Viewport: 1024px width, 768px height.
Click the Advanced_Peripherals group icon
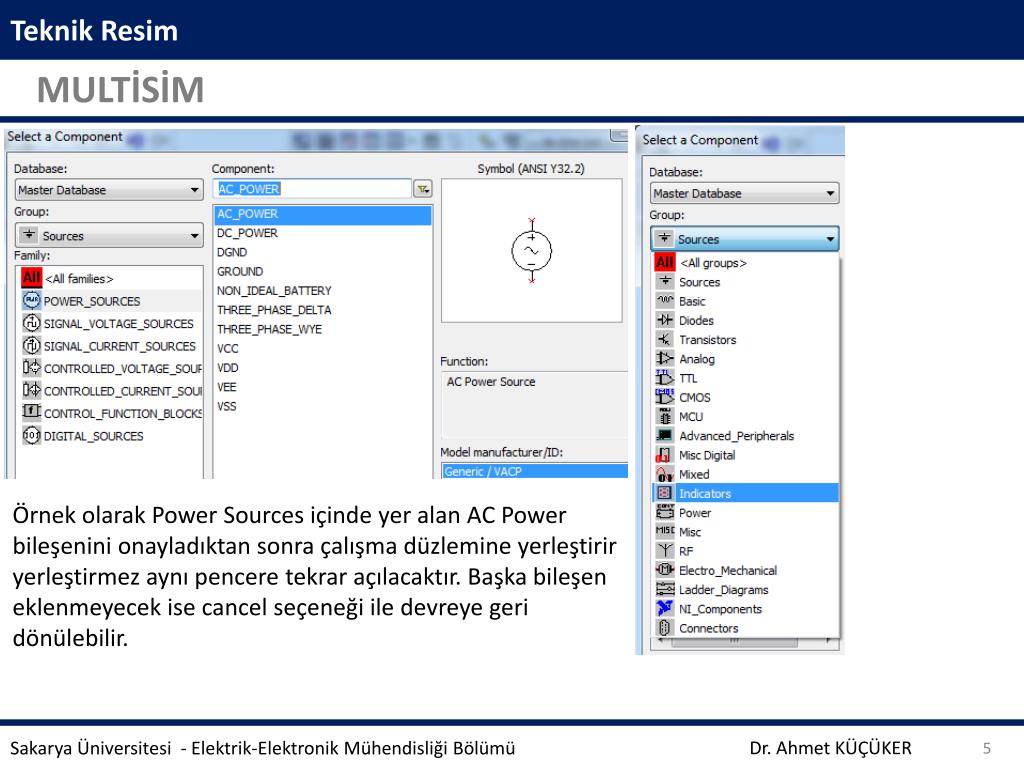point(665,435)
